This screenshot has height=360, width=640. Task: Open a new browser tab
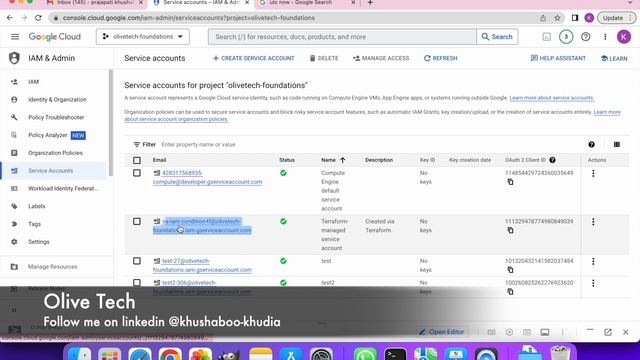coord(370,3)
